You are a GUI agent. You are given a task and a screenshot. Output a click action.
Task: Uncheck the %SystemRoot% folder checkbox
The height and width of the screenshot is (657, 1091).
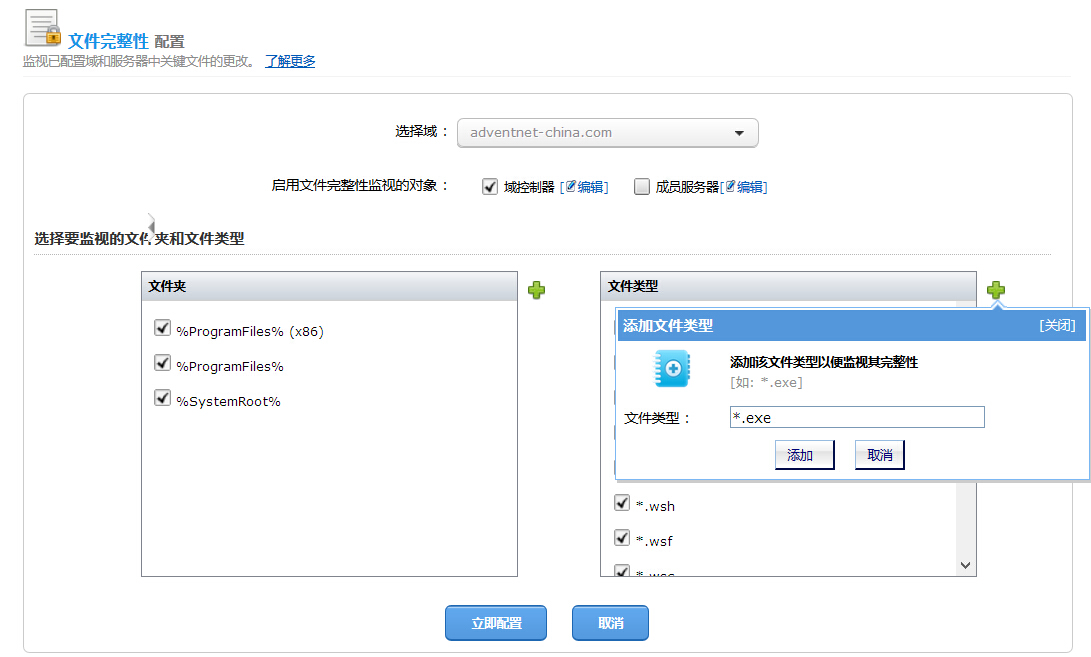click(x=162, y=398)
